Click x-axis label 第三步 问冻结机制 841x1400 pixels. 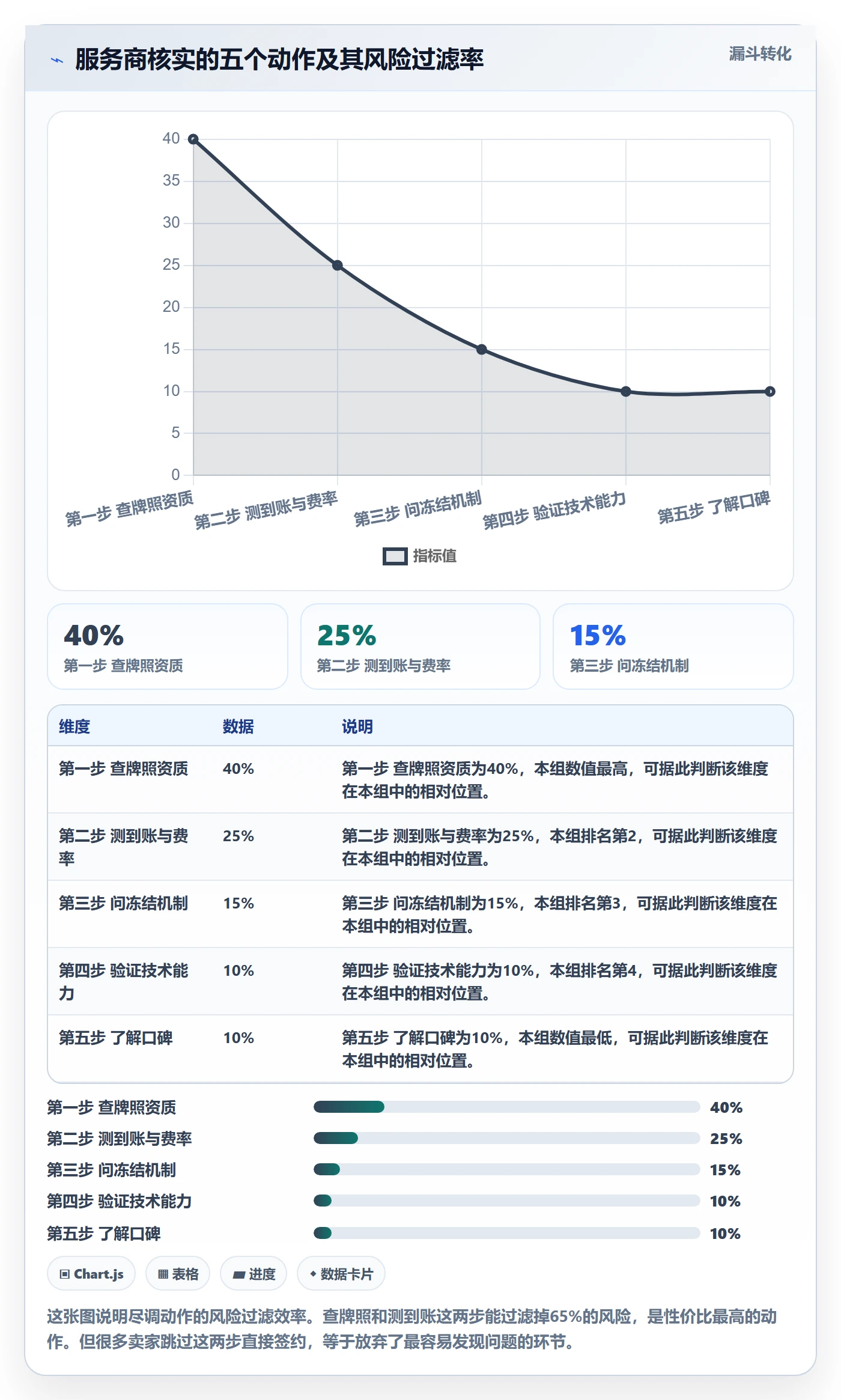(417, 508)
